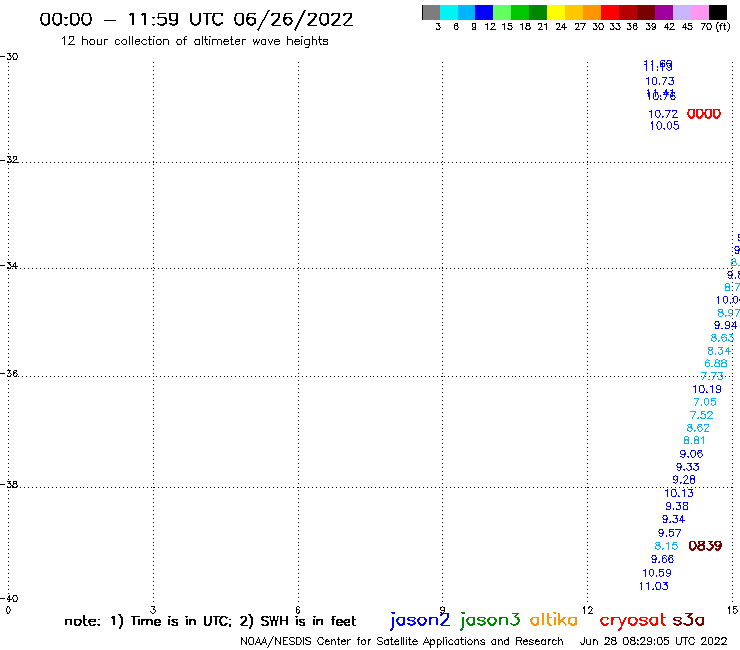This screenshot has height=650, width=740.
Task: Click the black swatch at the scale end
Action: [x=718, y=12]
